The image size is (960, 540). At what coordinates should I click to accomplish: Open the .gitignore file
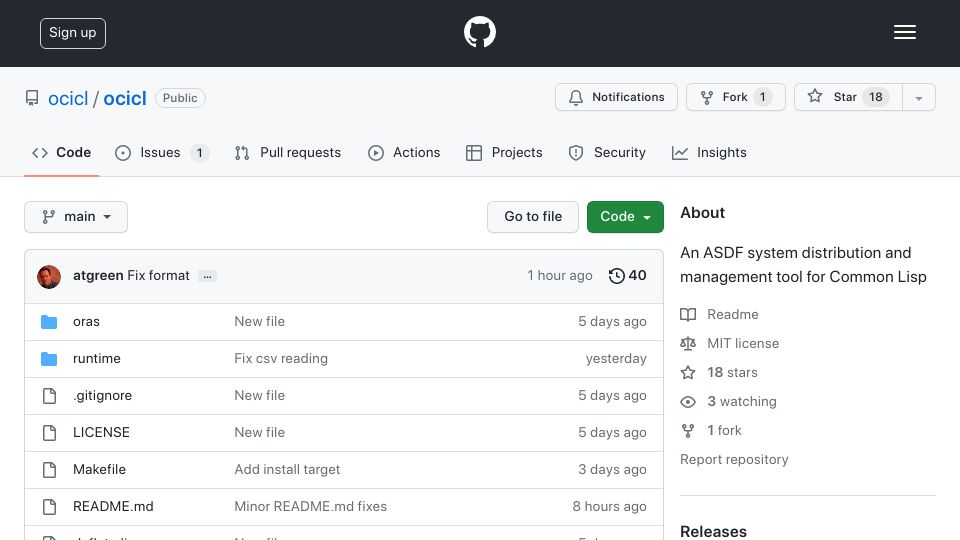click(102, 396)
